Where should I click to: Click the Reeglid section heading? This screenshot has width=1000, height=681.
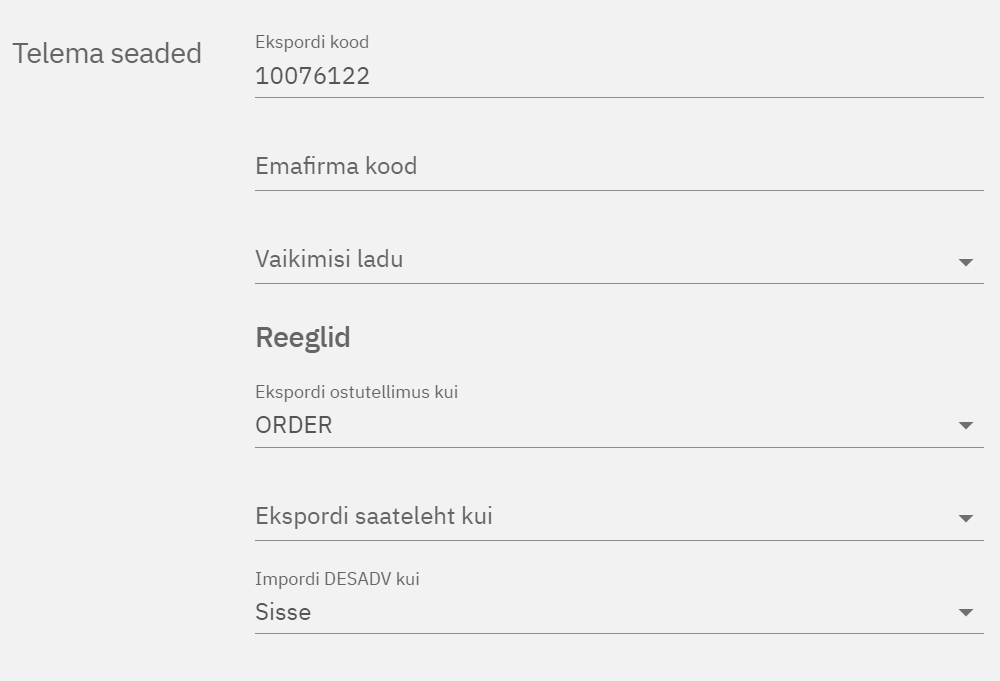[x=303, y=338]
